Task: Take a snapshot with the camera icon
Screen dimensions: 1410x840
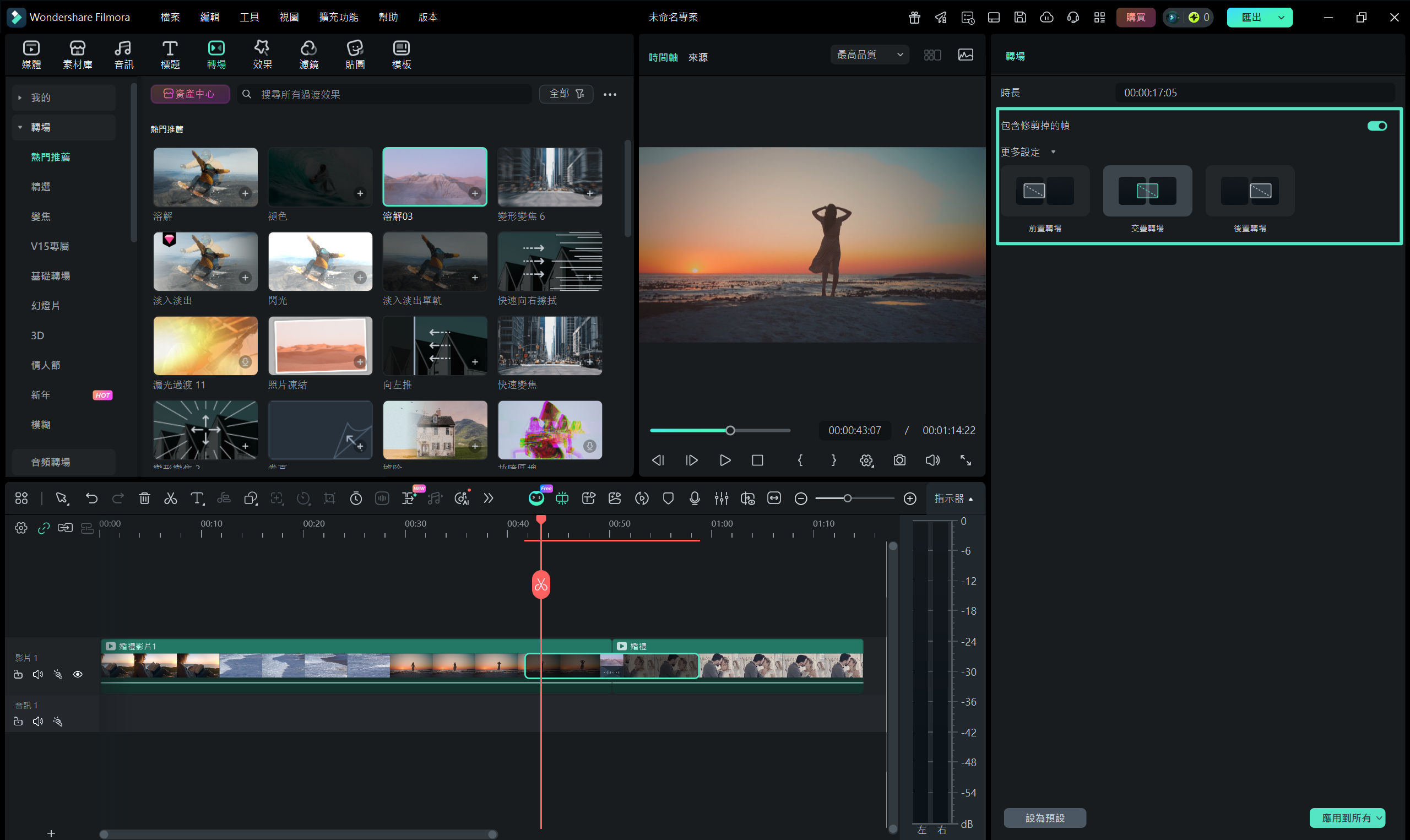Action: 899,460
